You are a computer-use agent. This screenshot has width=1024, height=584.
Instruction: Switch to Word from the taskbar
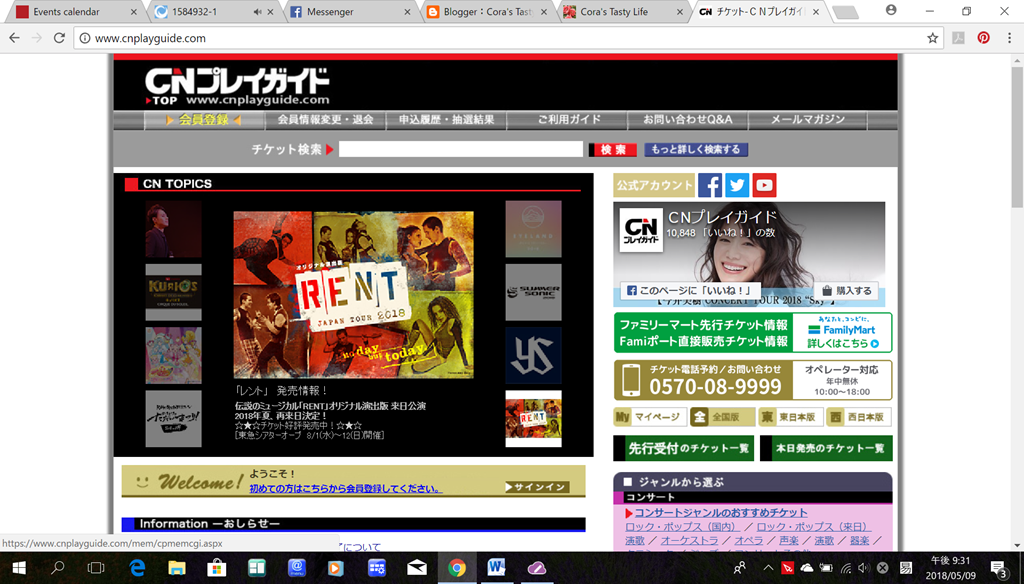[496, 568]
